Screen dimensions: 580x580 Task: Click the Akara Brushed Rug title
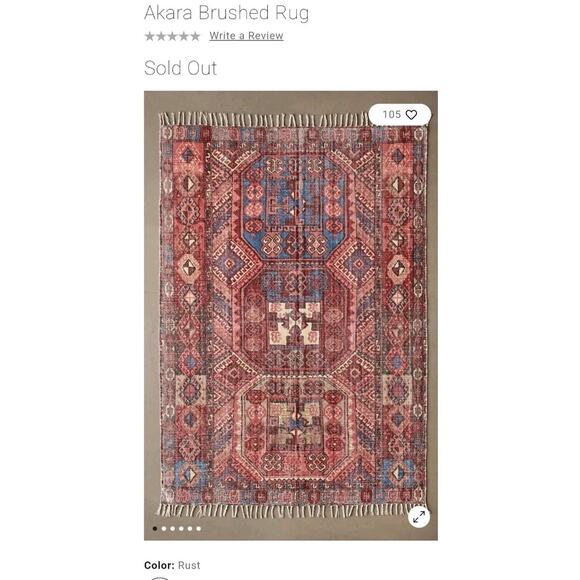(226, 13)
